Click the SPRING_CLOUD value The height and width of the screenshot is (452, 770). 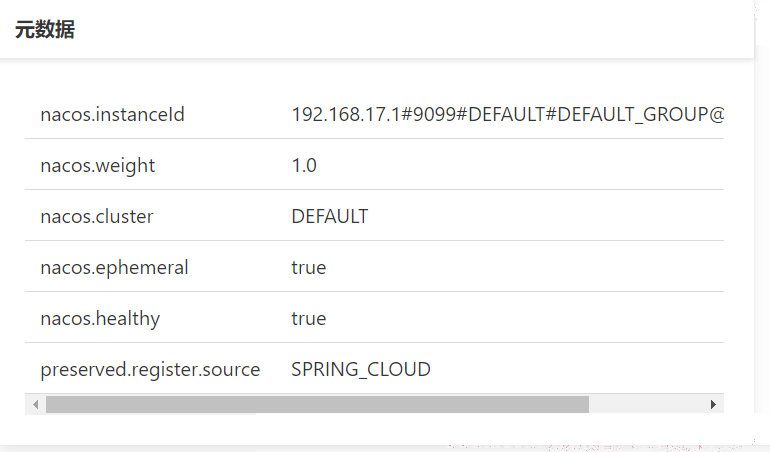[361, 369]
